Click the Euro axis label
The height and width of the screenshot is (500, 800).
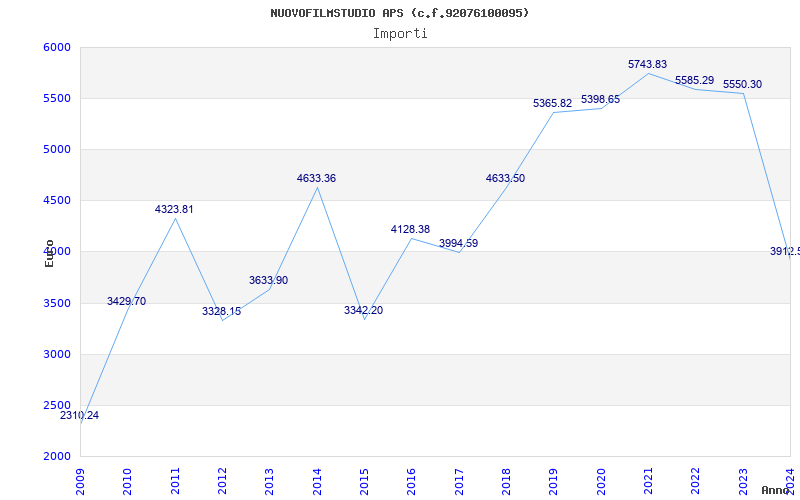point(49,253)
